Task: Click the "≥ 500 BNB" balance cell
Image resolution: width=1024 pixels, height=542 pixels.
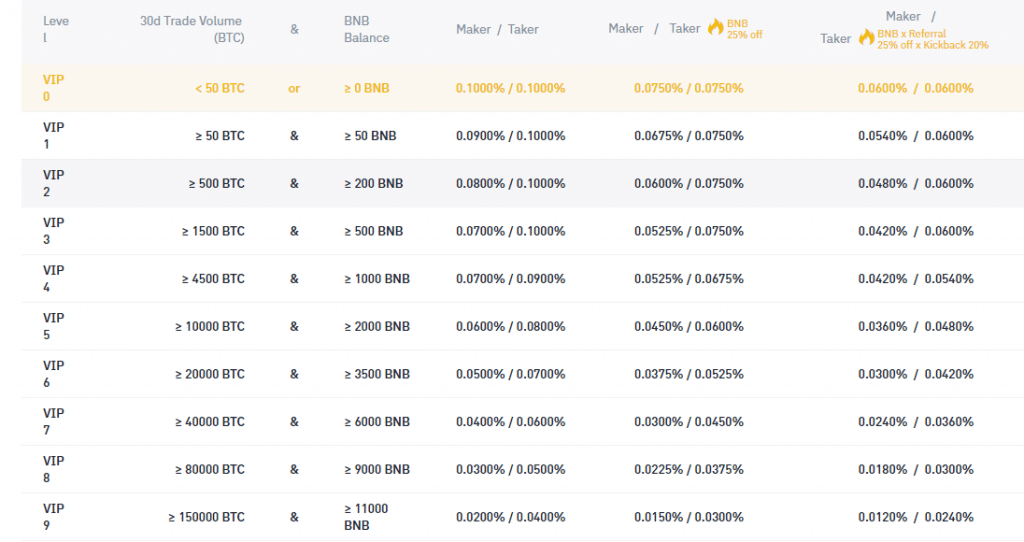Action: (374, 231)
